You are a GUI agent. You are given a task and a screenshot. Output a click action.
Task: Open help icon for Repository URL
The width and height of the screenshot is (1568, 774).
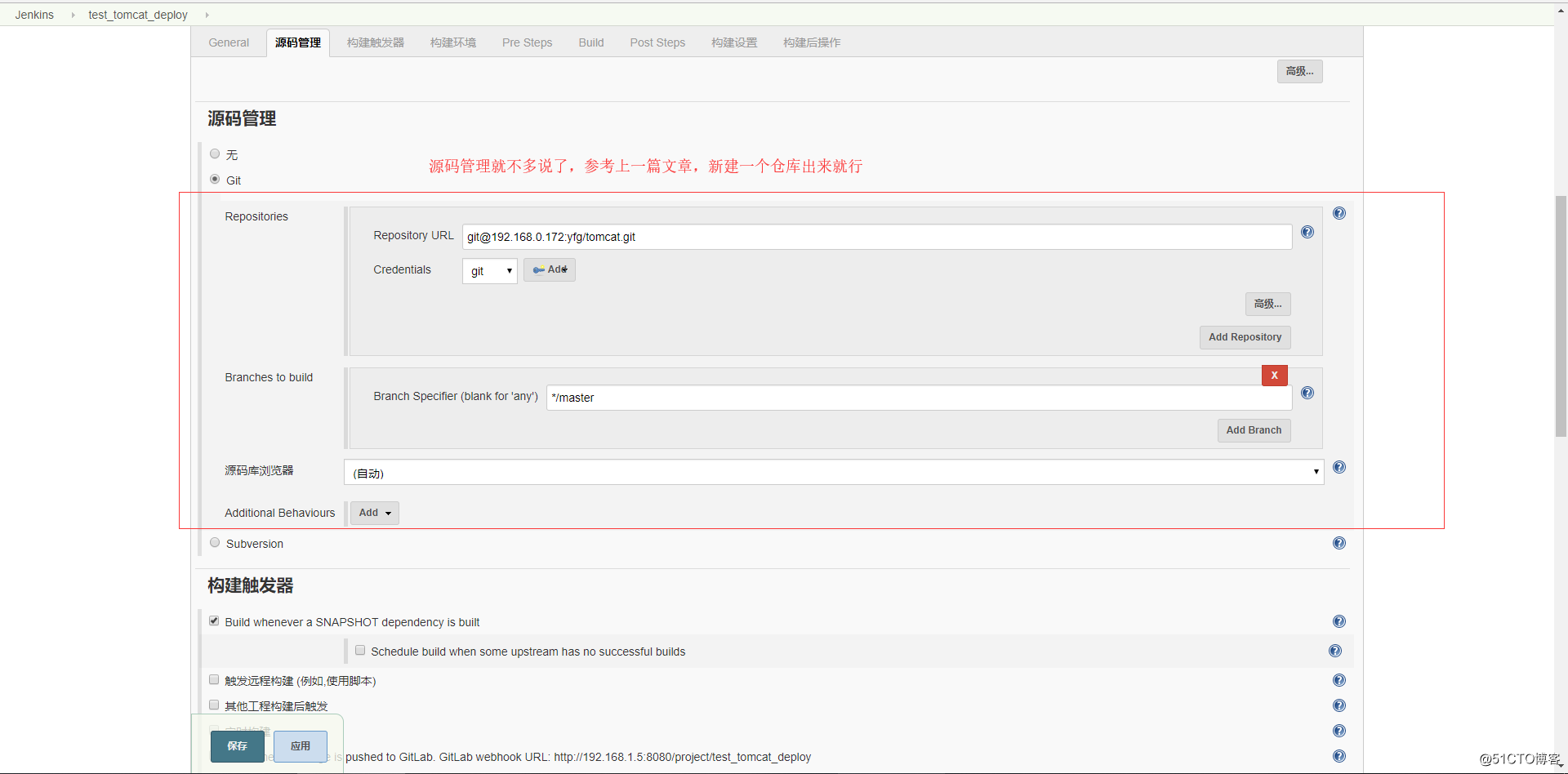point(1307,232)
